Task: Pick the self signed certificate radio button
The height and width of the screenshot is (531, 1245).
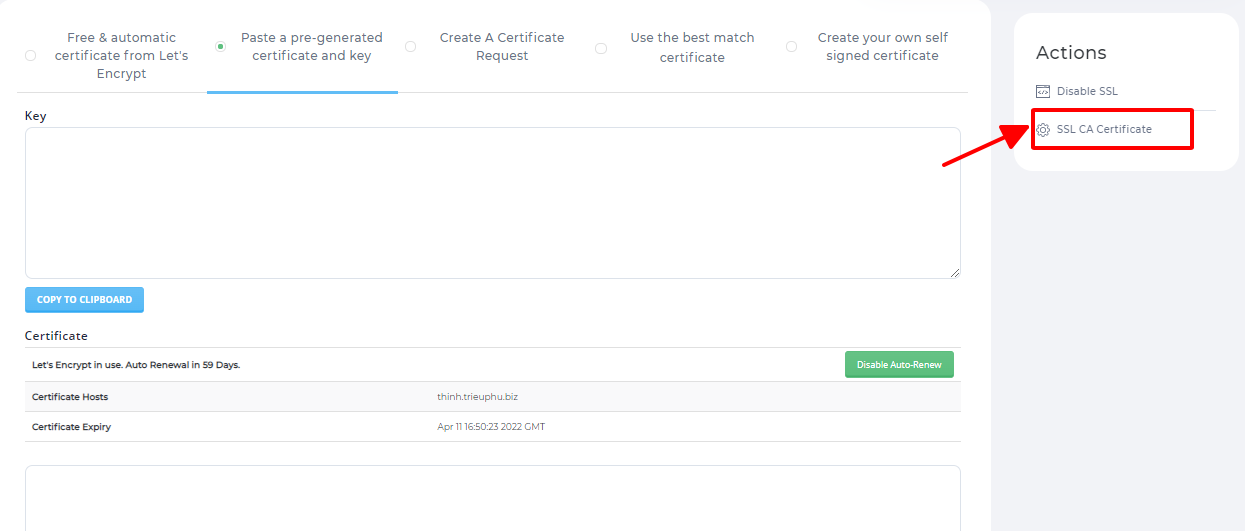Action: [791, 46]
